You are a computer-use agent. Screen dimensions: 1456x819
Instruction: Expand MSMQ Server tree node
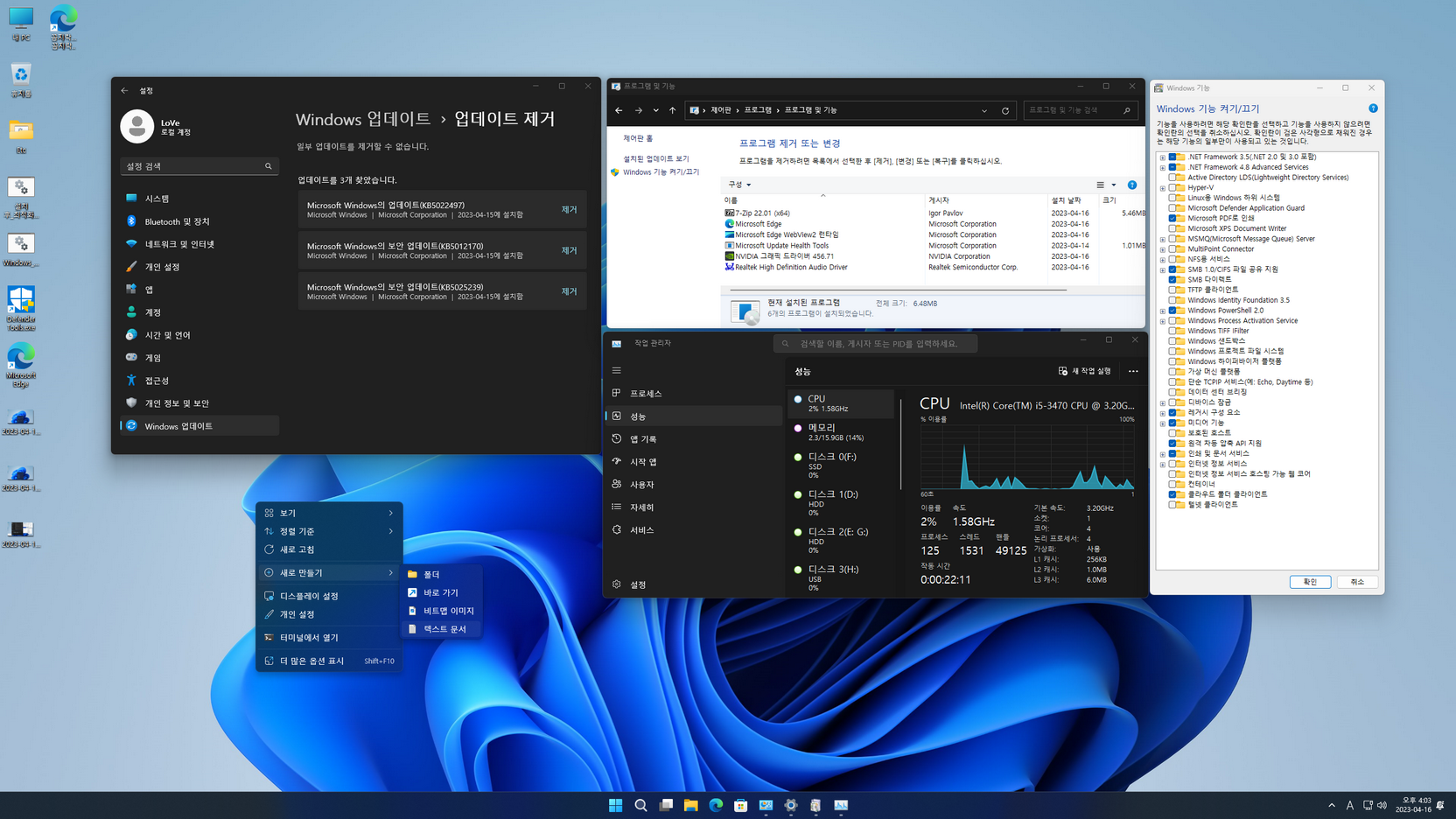click(1163, 239)
